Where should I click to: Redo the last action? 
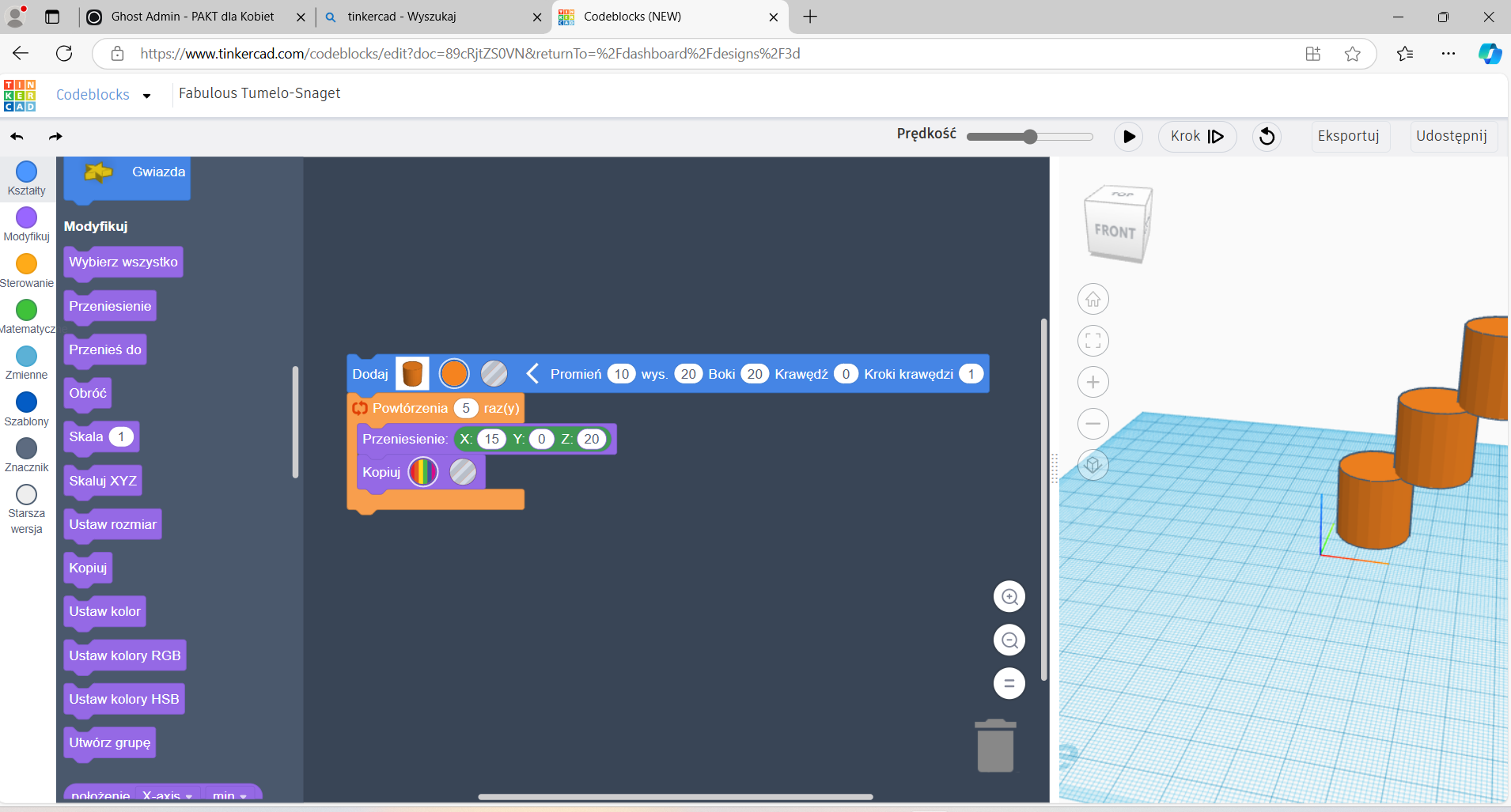[55, 137]
